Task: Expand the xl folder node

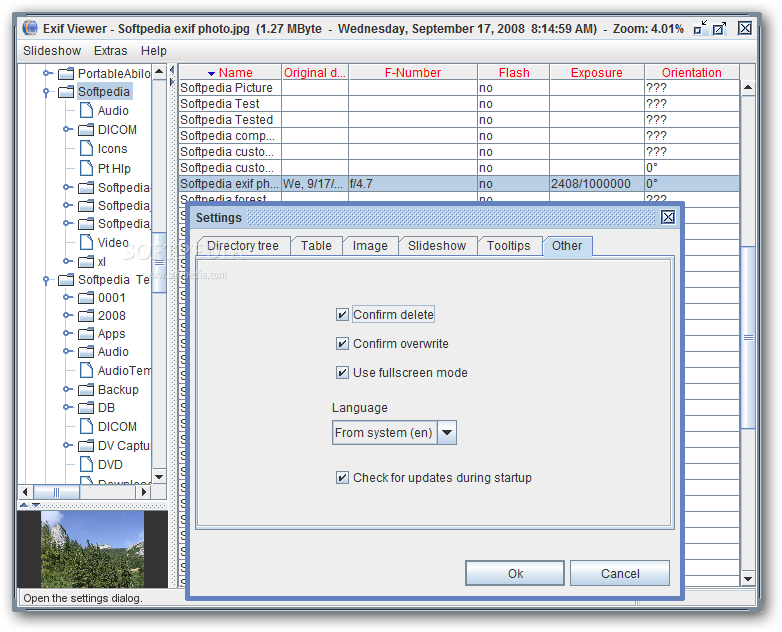Action: (x=67, y=261)
